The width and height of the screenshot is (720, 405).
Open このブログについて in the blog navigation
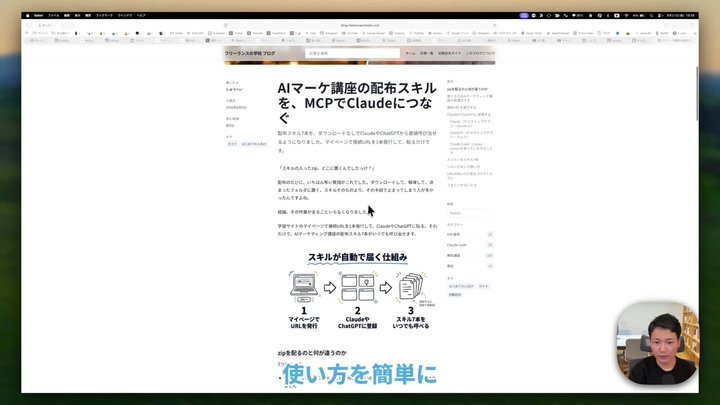(x=480, y=53)
